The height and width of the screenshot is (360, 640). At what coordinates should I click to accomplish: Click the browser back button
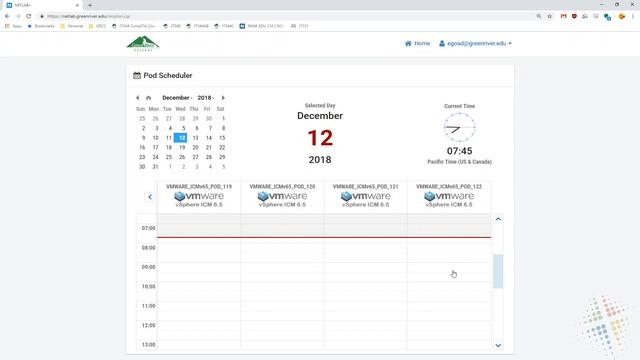(x=7, y=16)
